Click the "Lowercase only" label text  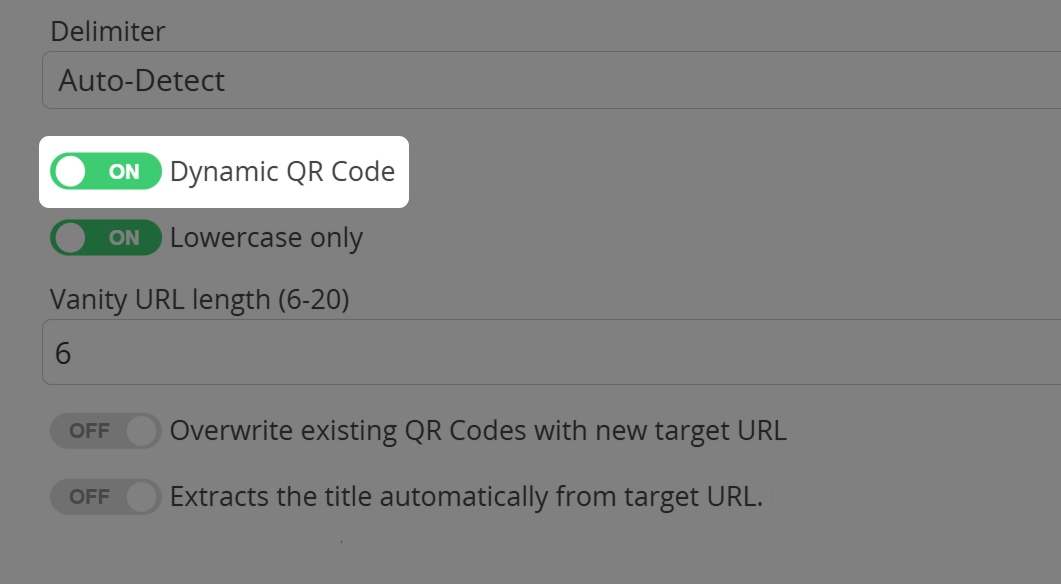coord(266,238)
